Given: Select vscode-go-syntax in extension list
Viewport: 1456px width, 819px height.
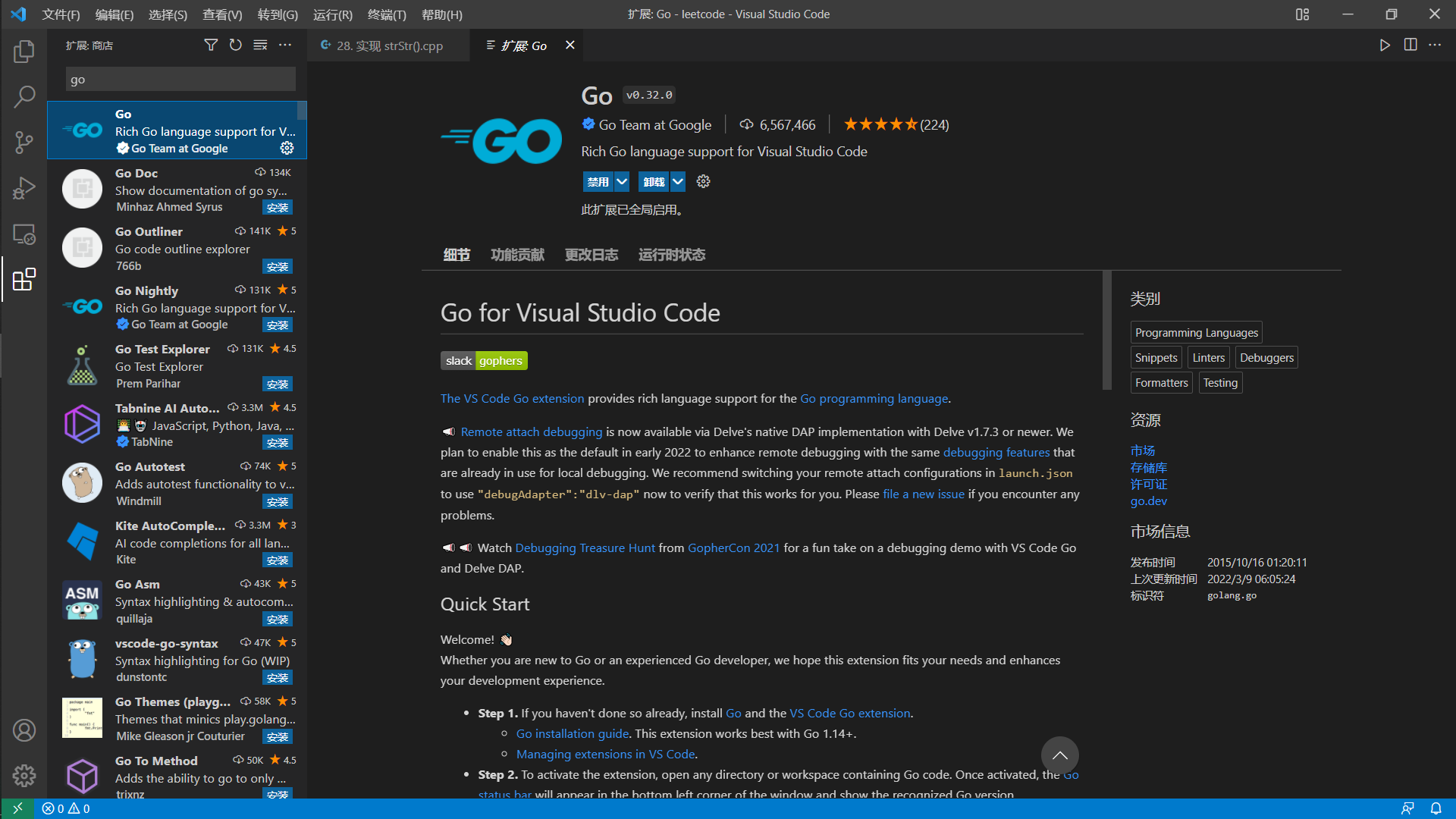Looking at the screenshot, I should click(177, 660).
